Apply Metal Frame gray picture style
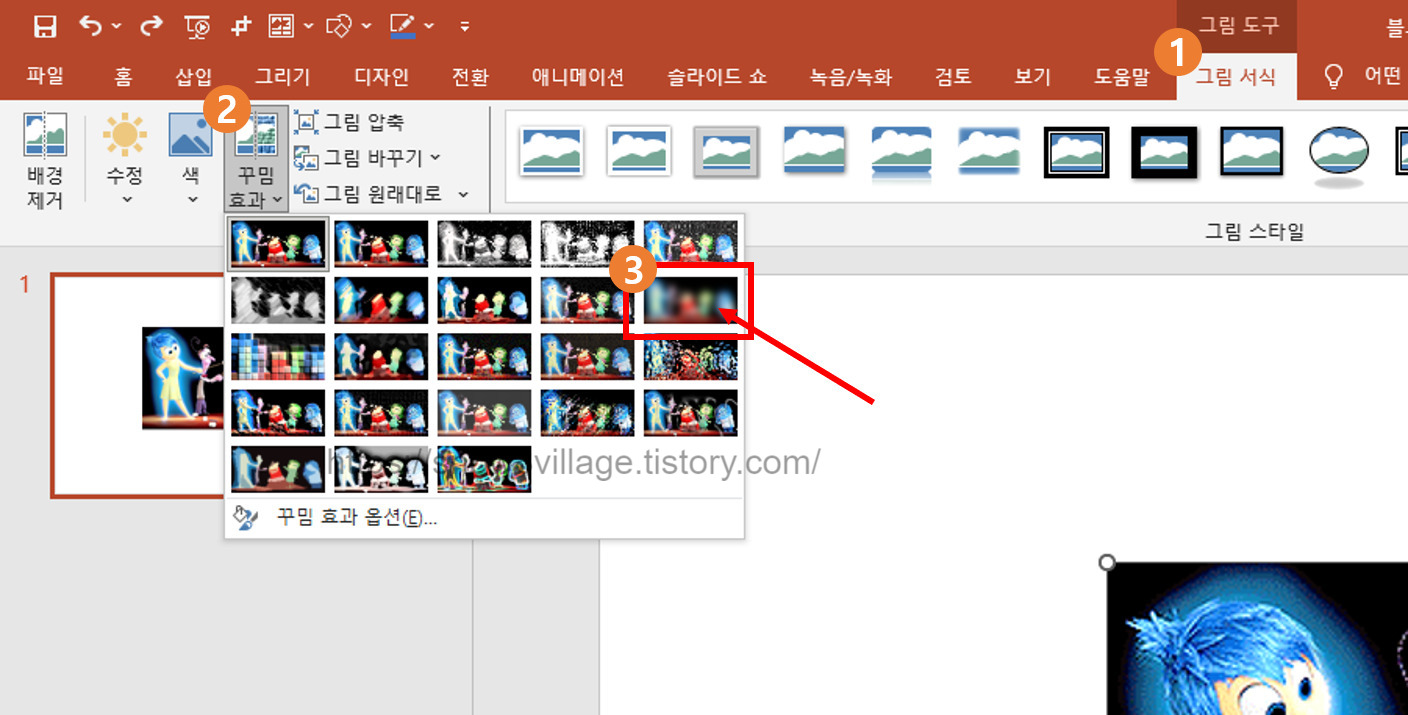Image resolution: width=1408 pixels, height=715 pixels. 727,152
